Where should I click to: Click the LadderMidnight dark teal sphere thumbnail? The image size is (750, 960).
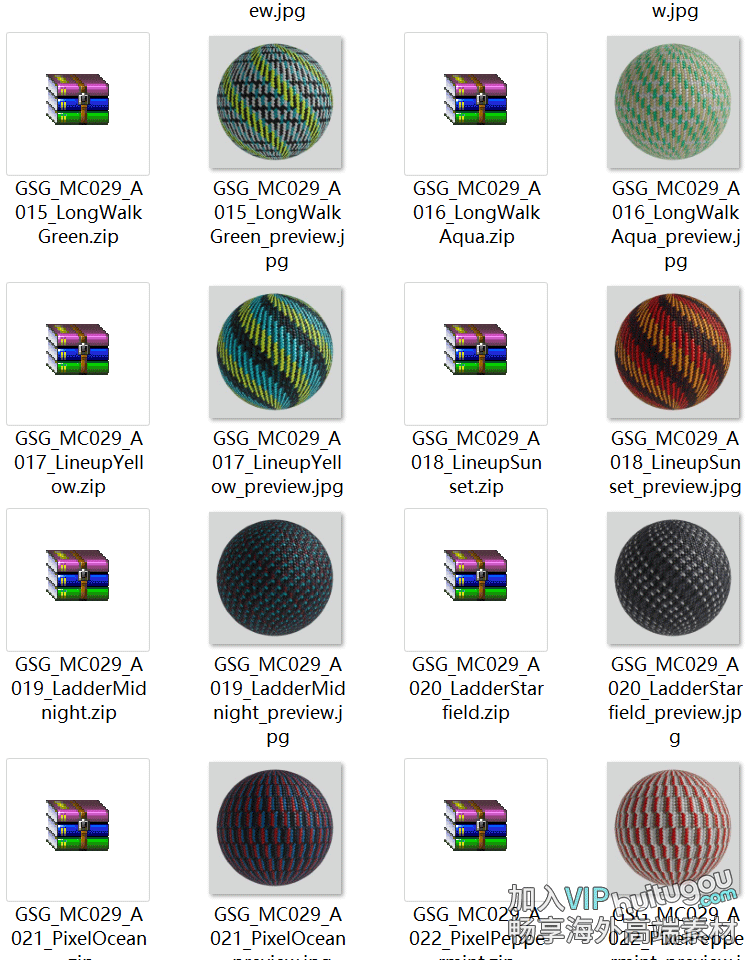276,578
